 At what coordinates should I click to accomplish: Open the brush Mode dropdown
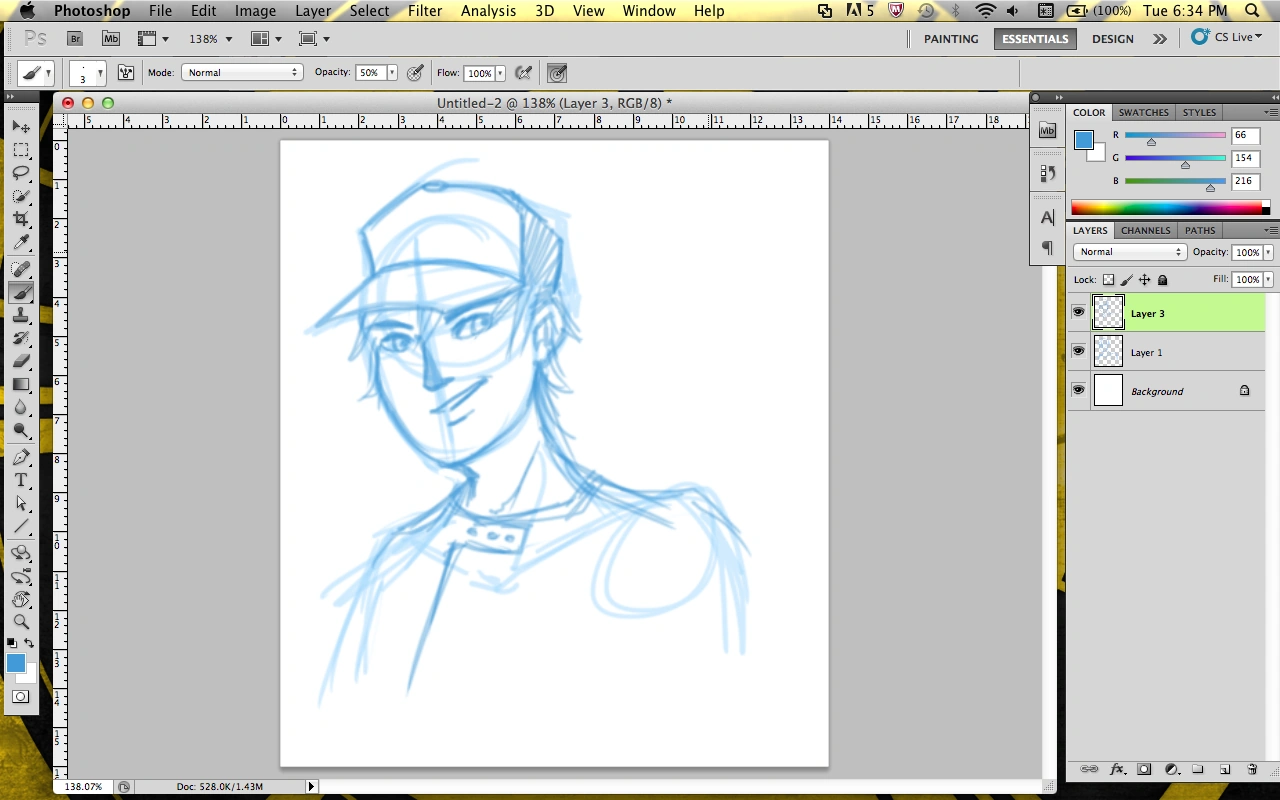click(241, 73)
